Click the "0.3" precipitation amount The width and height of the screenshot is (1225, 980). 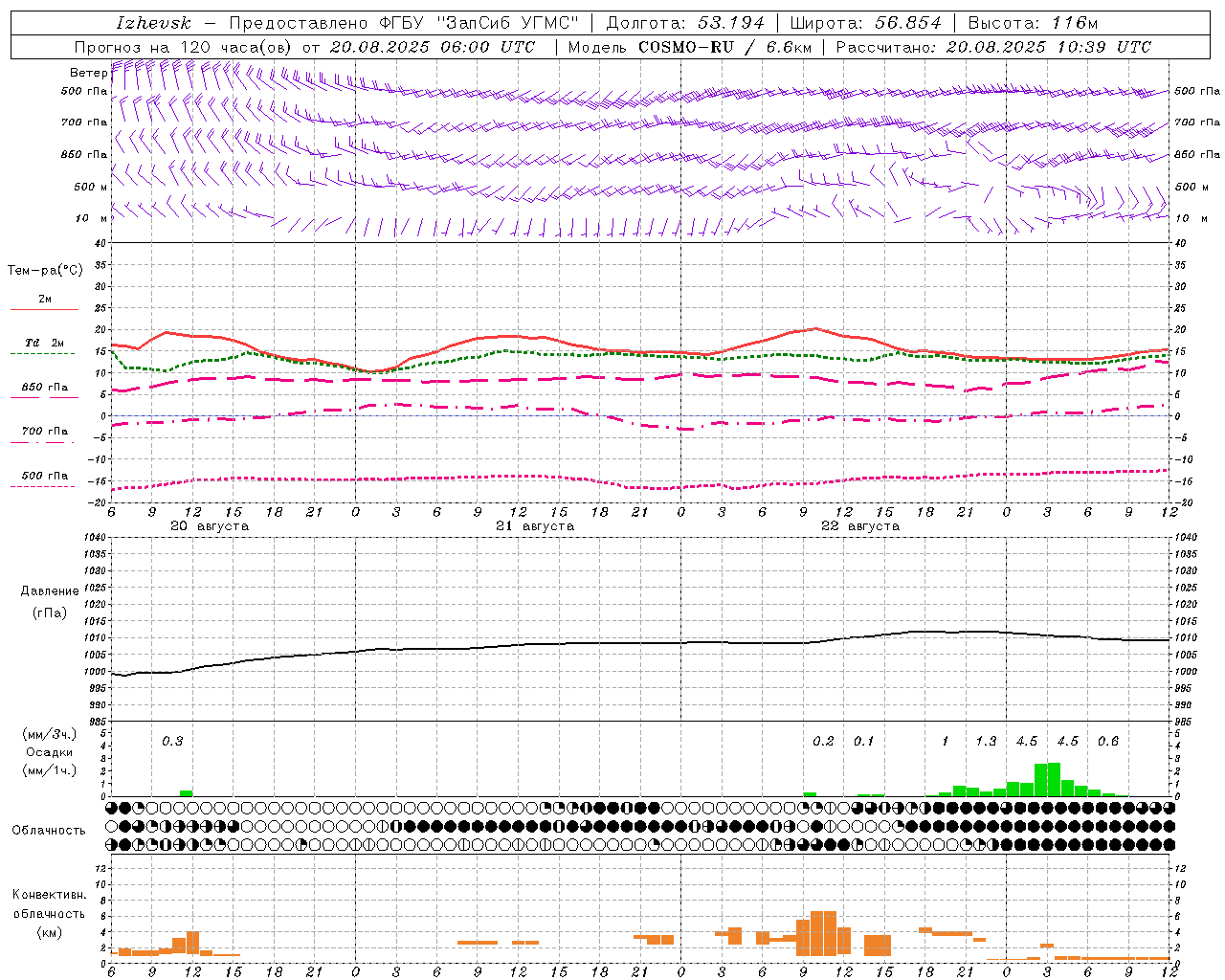tap(172, 741)
